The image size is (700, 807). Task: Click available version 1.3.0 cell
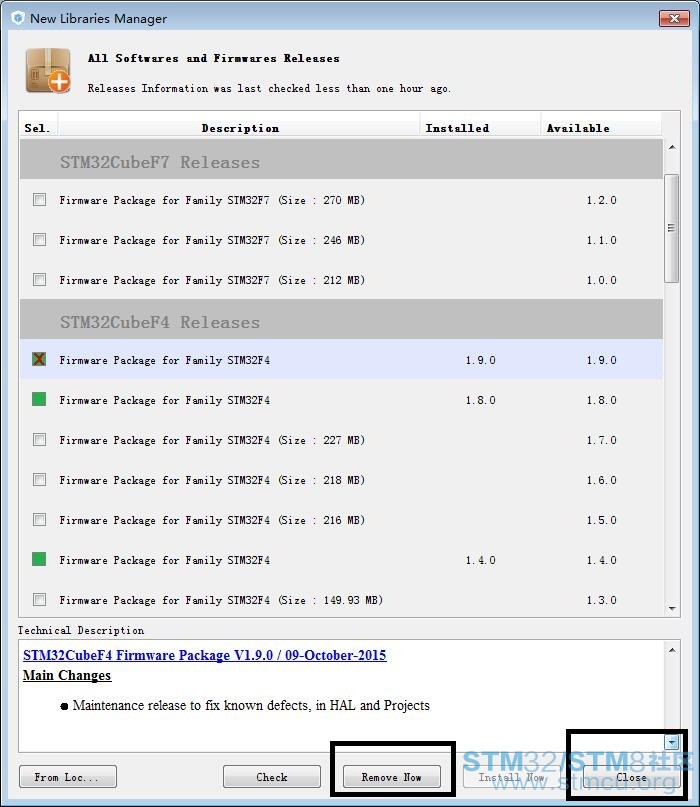[601, 600]
